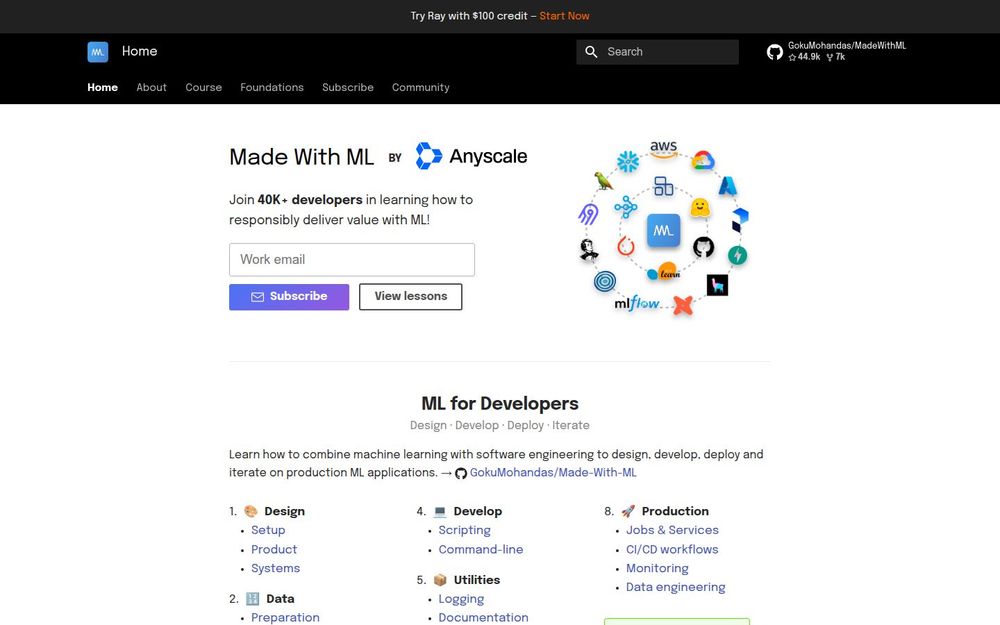Click the Google Cloud logo in the graphic
Viewport: 1000px width, 625px height.
coord(702,160)
